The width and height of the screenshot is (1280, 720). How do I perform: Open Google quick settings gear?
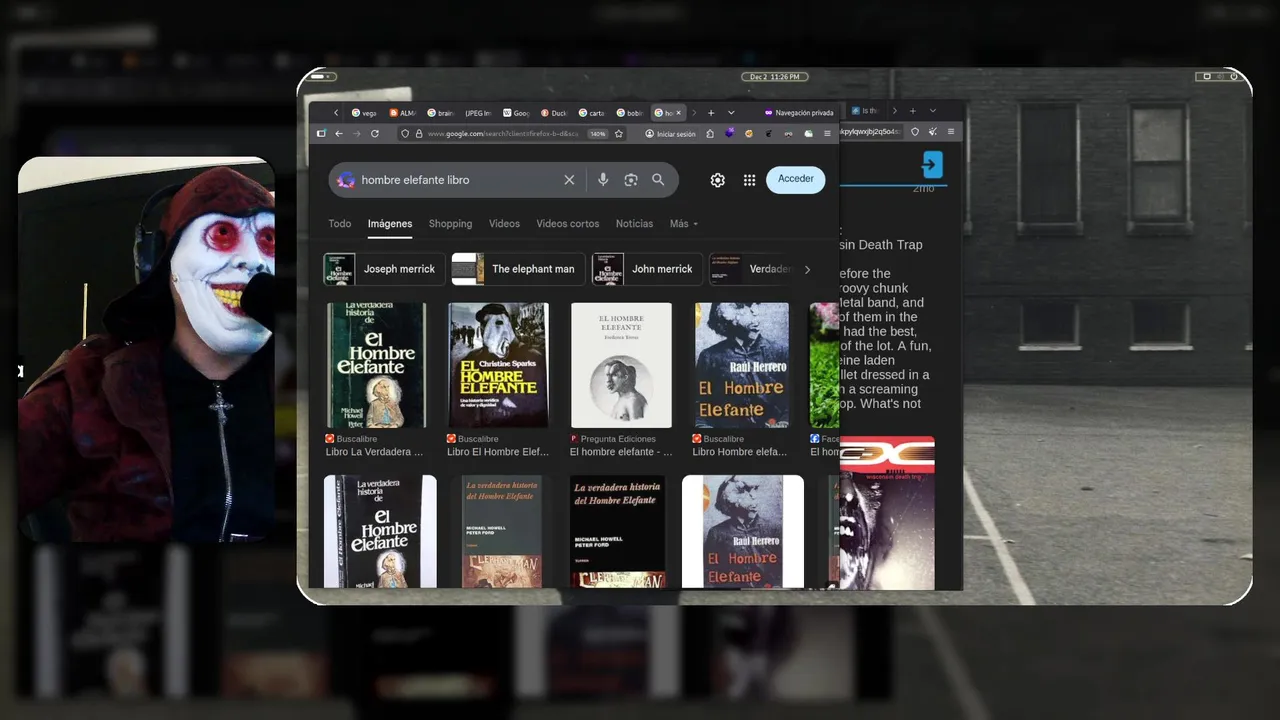(x=717, y=180)
